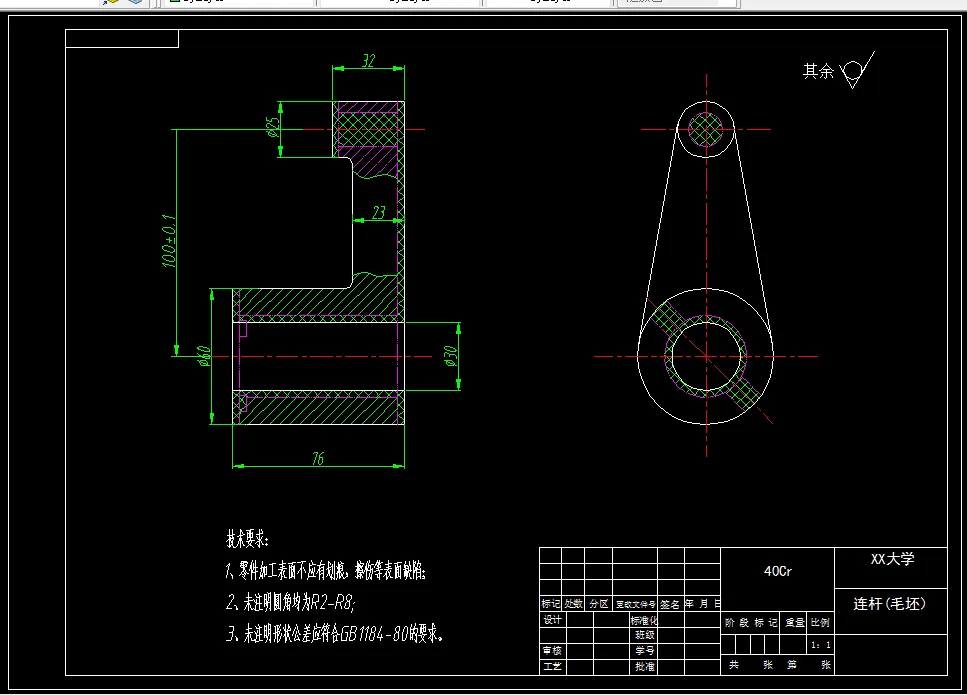Screen dimensions: 967x695
Task: Click the 签名 title block cell
Action: (x=670, y=604)
